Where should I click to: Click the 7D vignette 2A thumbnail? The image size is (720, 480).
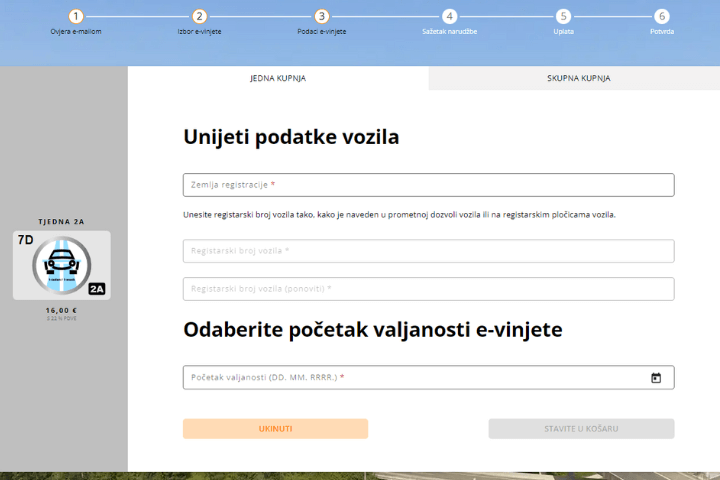[x=62, y=265]
